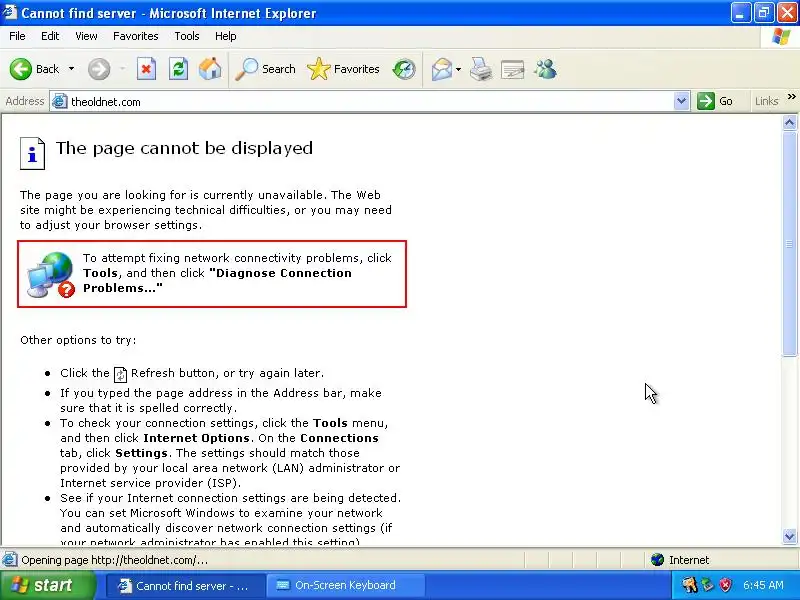Click the greyed Forward arrow button

99,69
